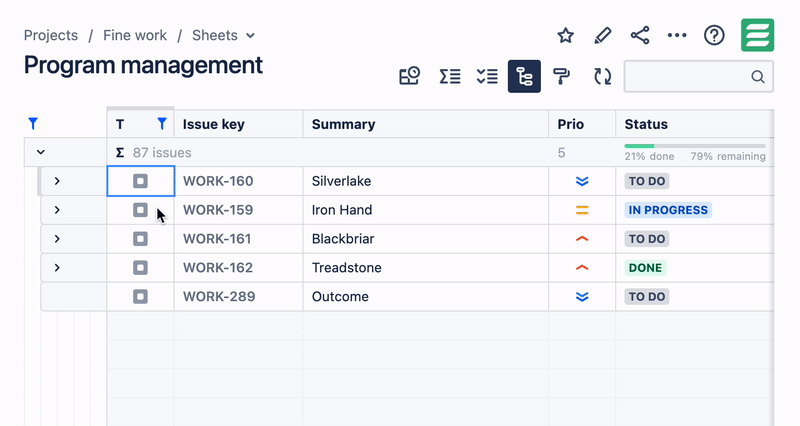The image size is (800, 426).
Task: Click the checklist rows toolbar icon
Action: coord(487,77)
